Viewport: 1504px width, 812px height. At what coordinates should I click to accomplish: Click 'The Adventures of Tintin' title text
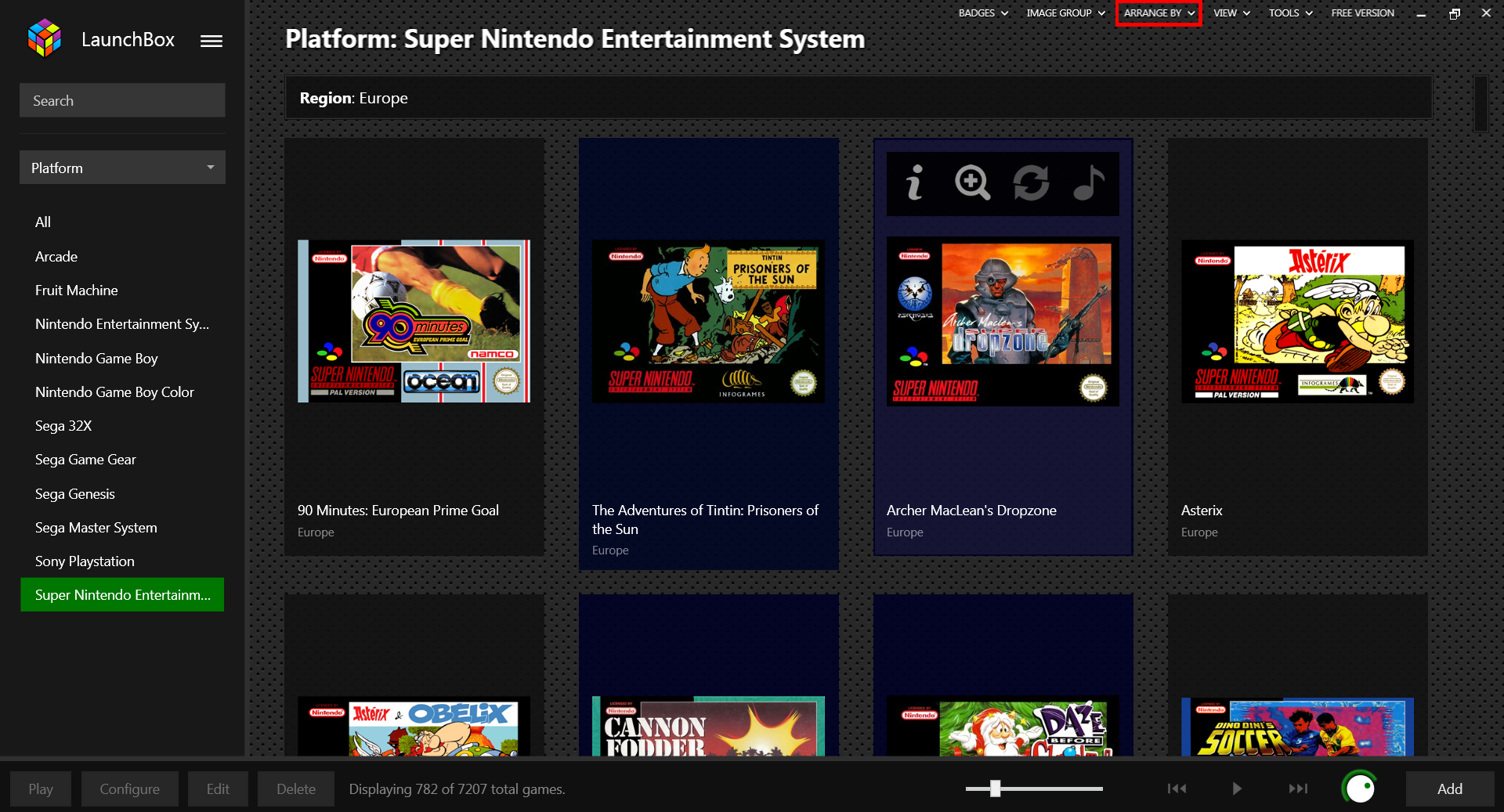tap(705, 520)
